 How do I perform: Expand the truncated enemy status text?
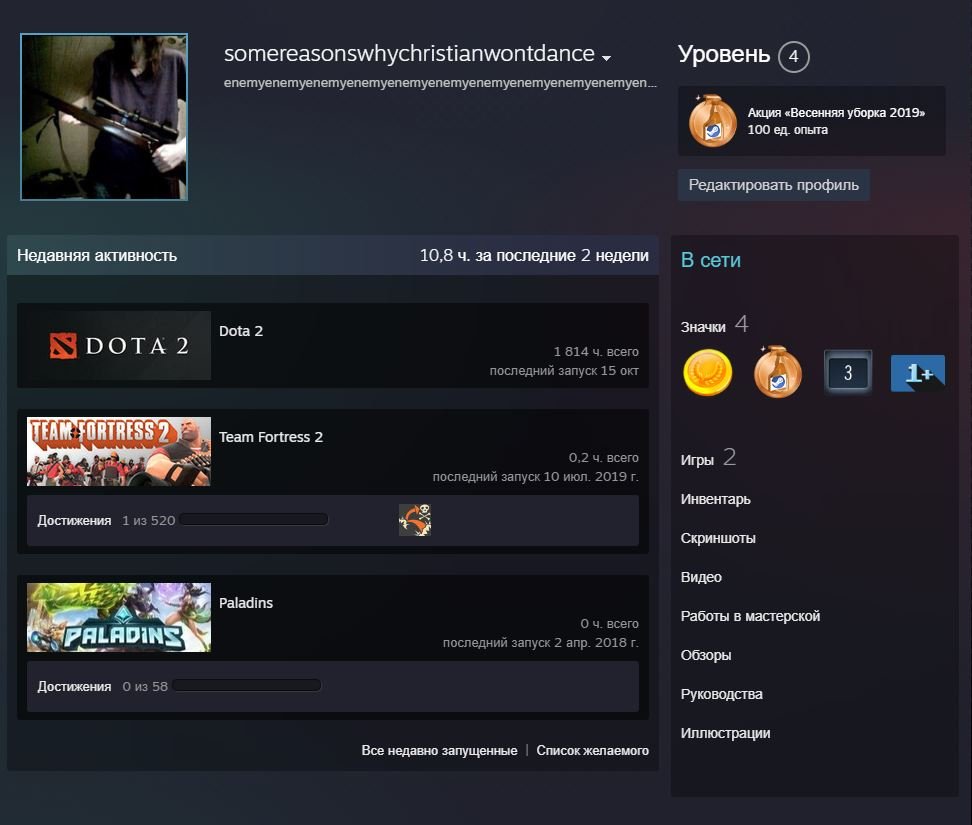[x=440, y=84]
